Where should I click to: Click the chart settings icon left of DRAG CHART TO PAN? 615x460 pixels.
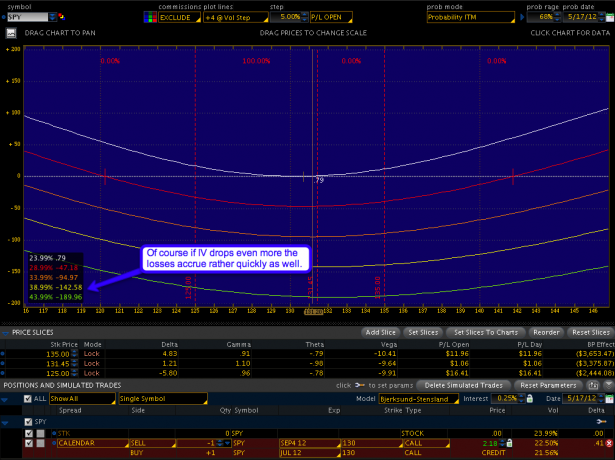tap(11, 34)
